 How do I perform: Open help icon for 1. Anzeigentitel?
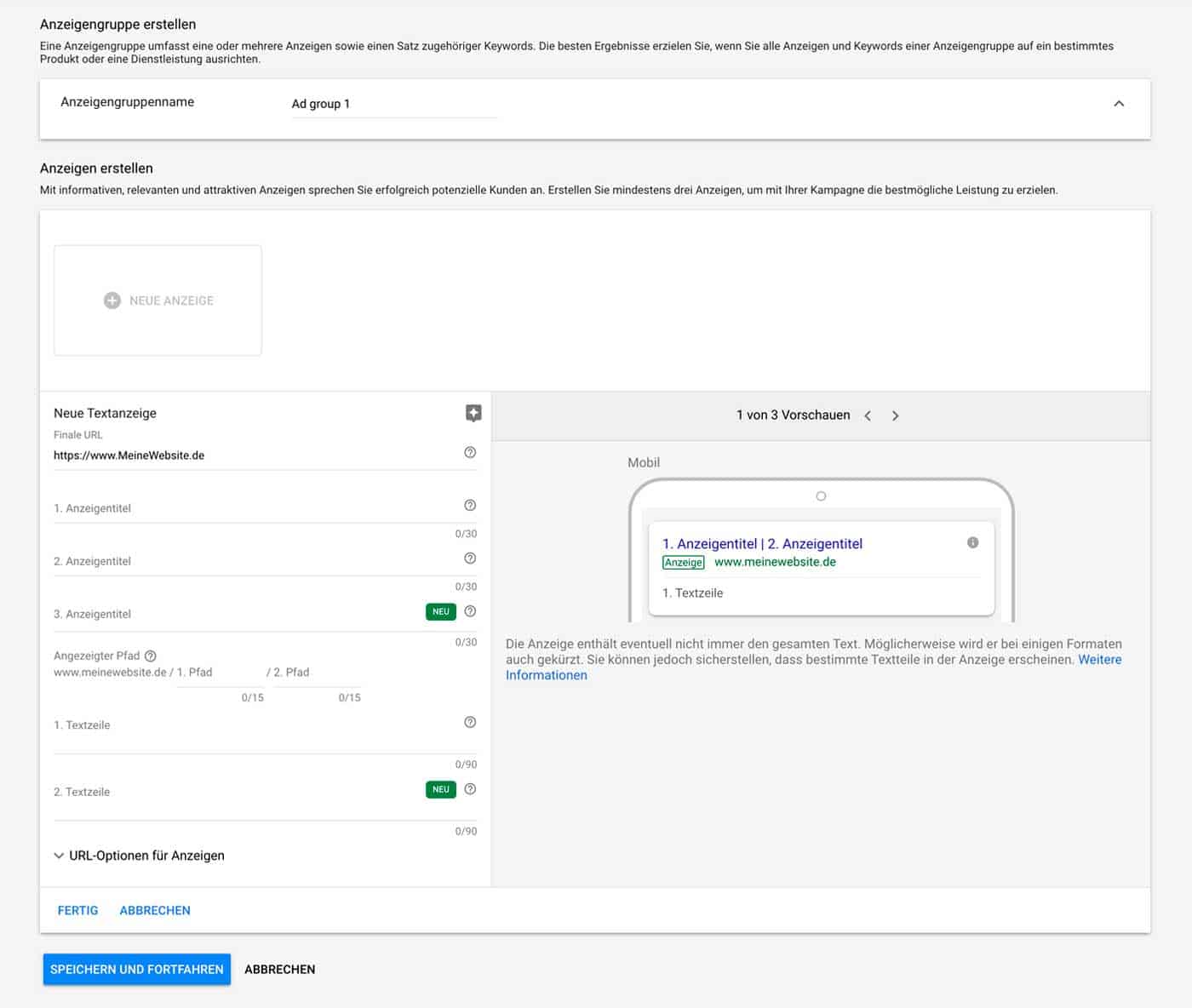[470, 505]
